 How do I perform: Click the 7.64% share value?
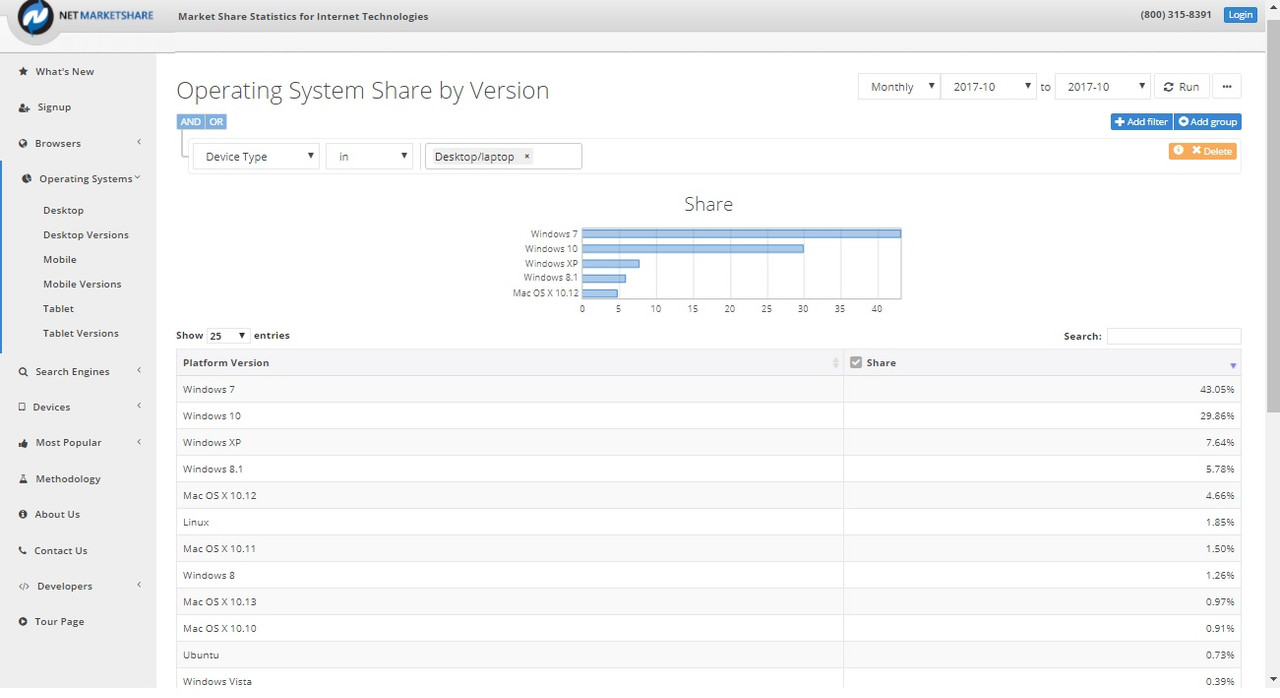click(1220, 443)
